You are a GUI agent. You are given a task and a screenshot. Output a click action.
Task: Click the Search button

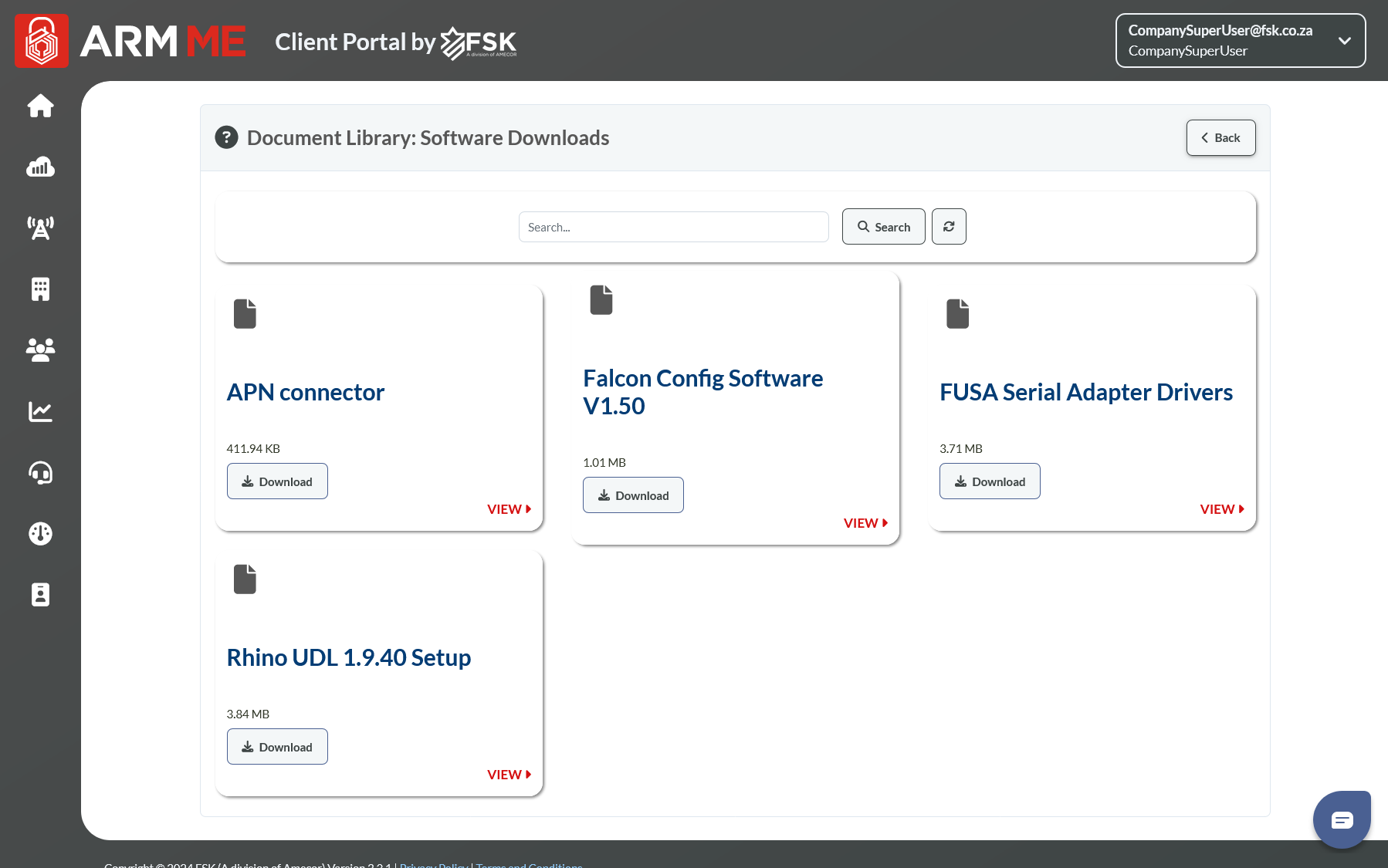click(883, 227)
